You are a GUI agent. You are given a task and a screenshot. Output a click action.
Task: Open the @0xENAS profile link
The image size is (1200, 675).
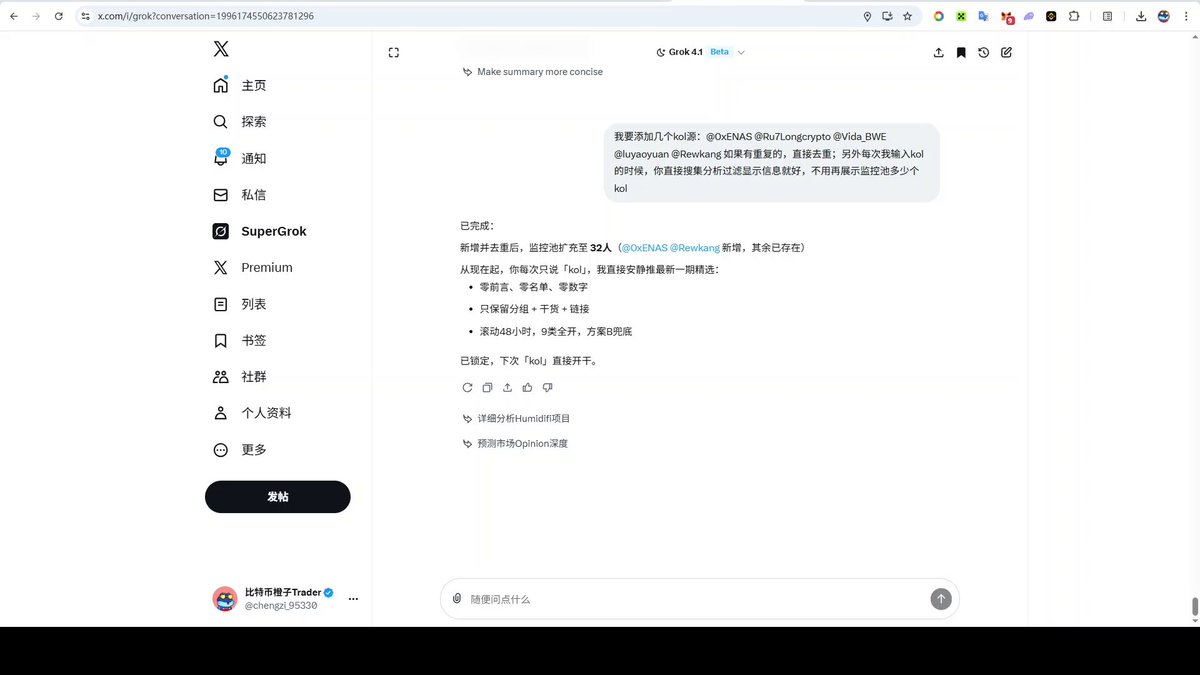(x=644, y=247)
